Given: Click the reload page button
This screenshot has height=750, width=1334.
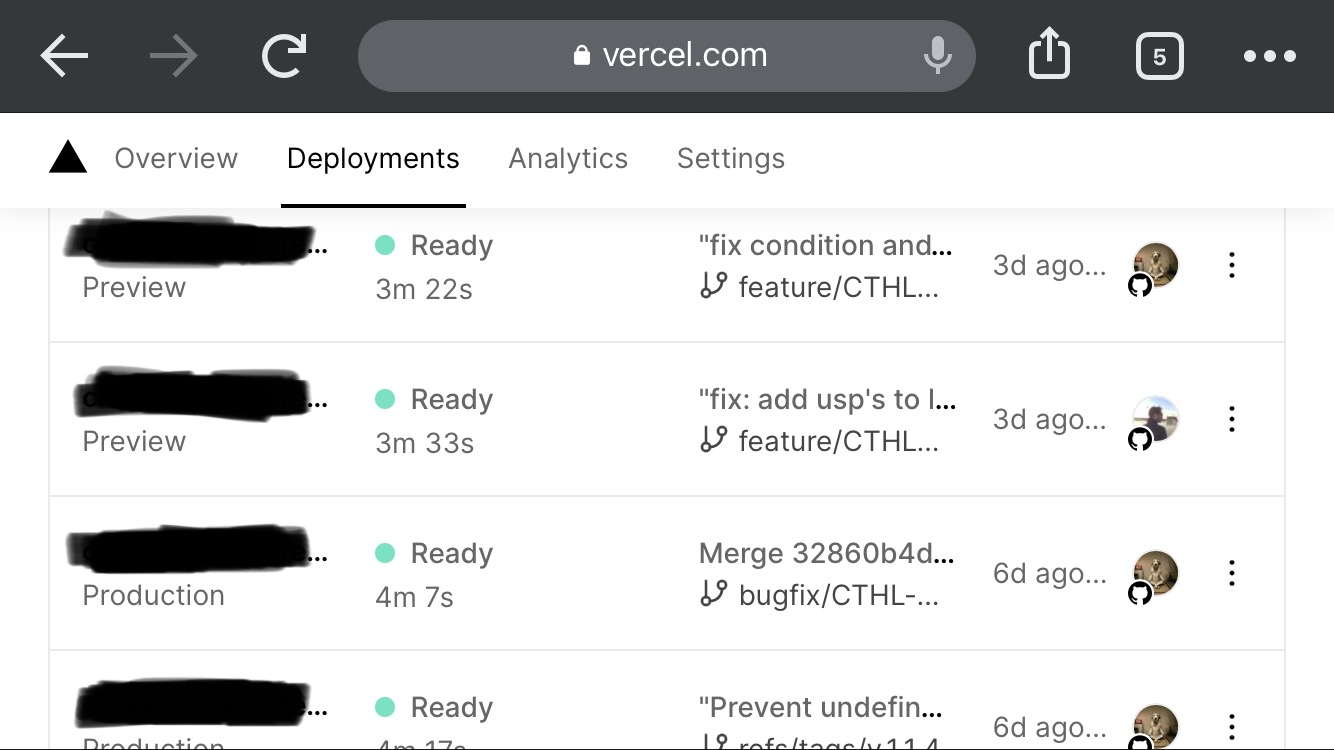Looking at the screenshot, I should pyautogui.click(x=283, y=55).
